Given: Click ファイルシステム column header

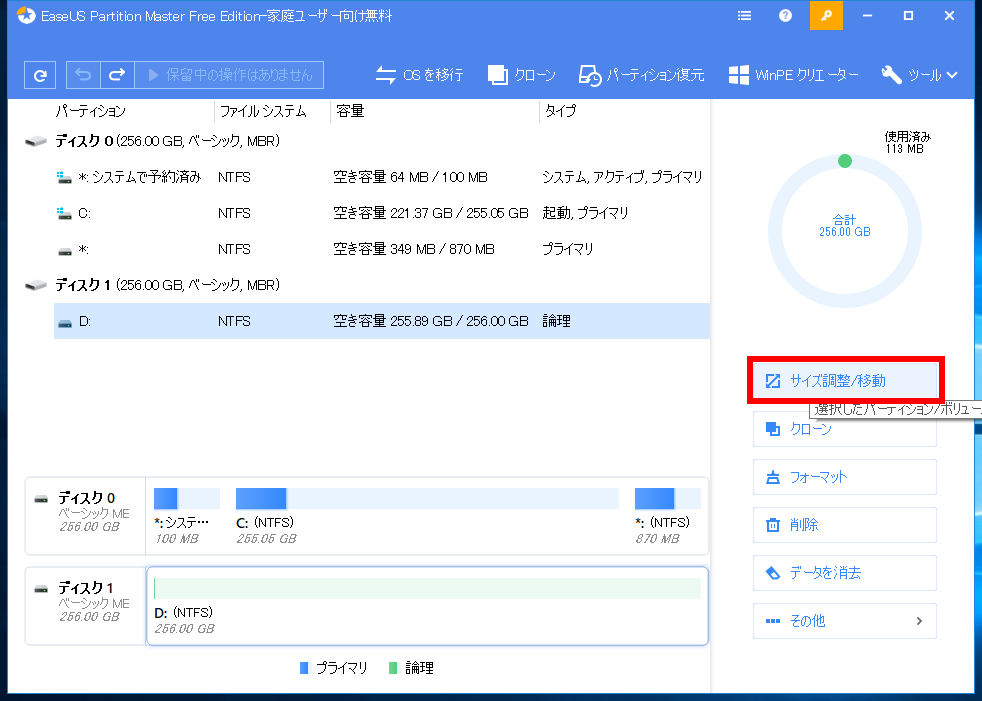Looking at the screenshot, I should [263, 112].
